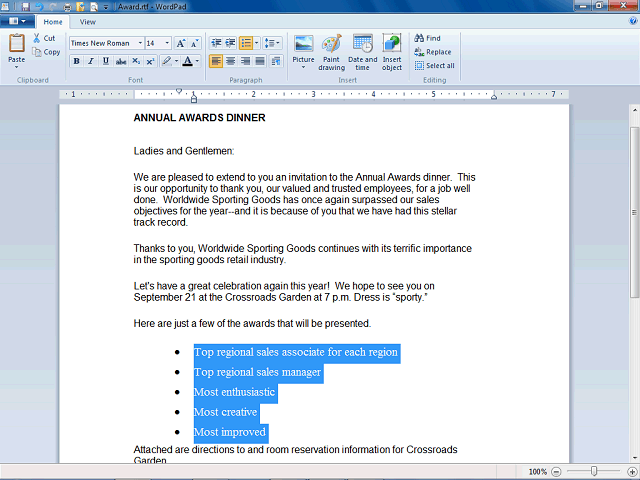This screenshot has width=640, height=480.
Task: Click the printer icon in the title bar
Action: 68,7
